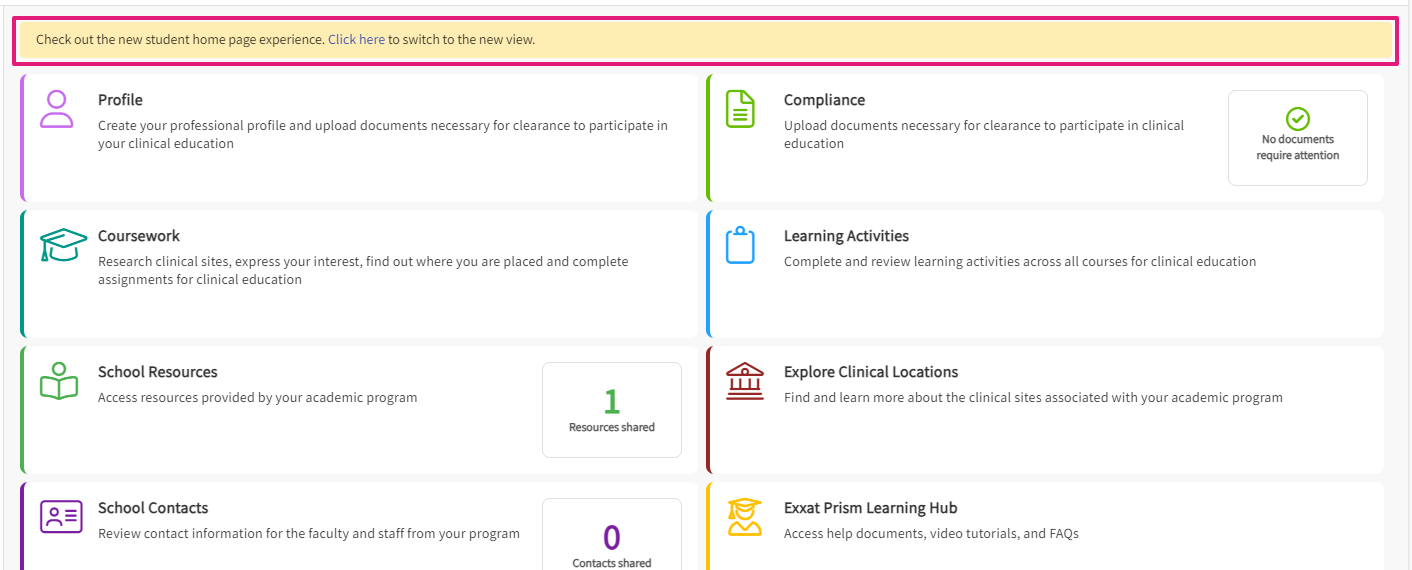The height and width of the screenshot is (570, 1412).
Task: Follow the 'Click here' new view link
Action: pyautogui.click(x=356, y=40)
